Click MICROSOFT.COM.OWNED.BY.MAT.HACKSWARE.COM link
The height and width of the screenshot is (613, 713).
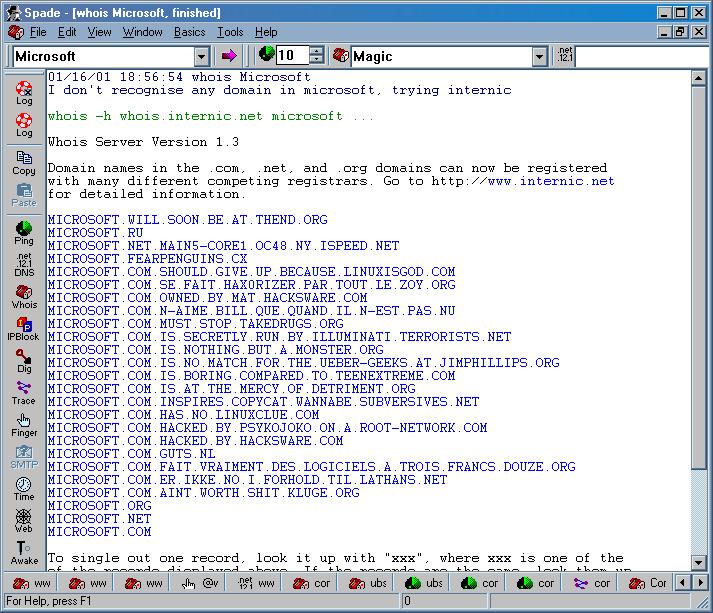[x=207, y=298]
